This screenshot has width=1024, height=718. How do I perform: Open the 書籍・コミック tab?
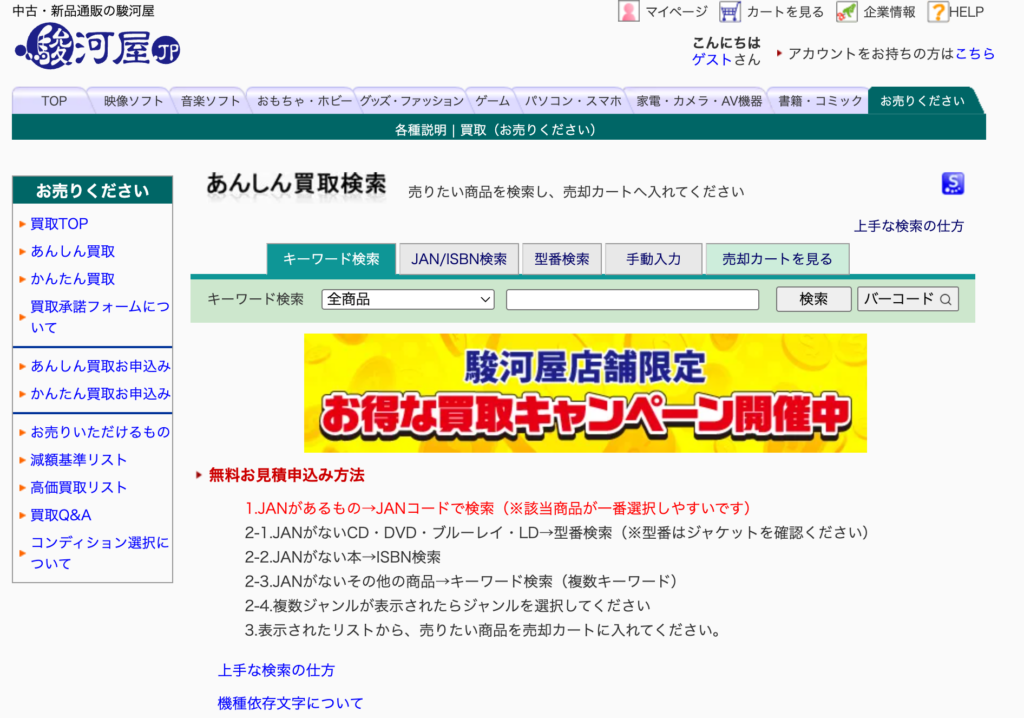coord(820,101)
